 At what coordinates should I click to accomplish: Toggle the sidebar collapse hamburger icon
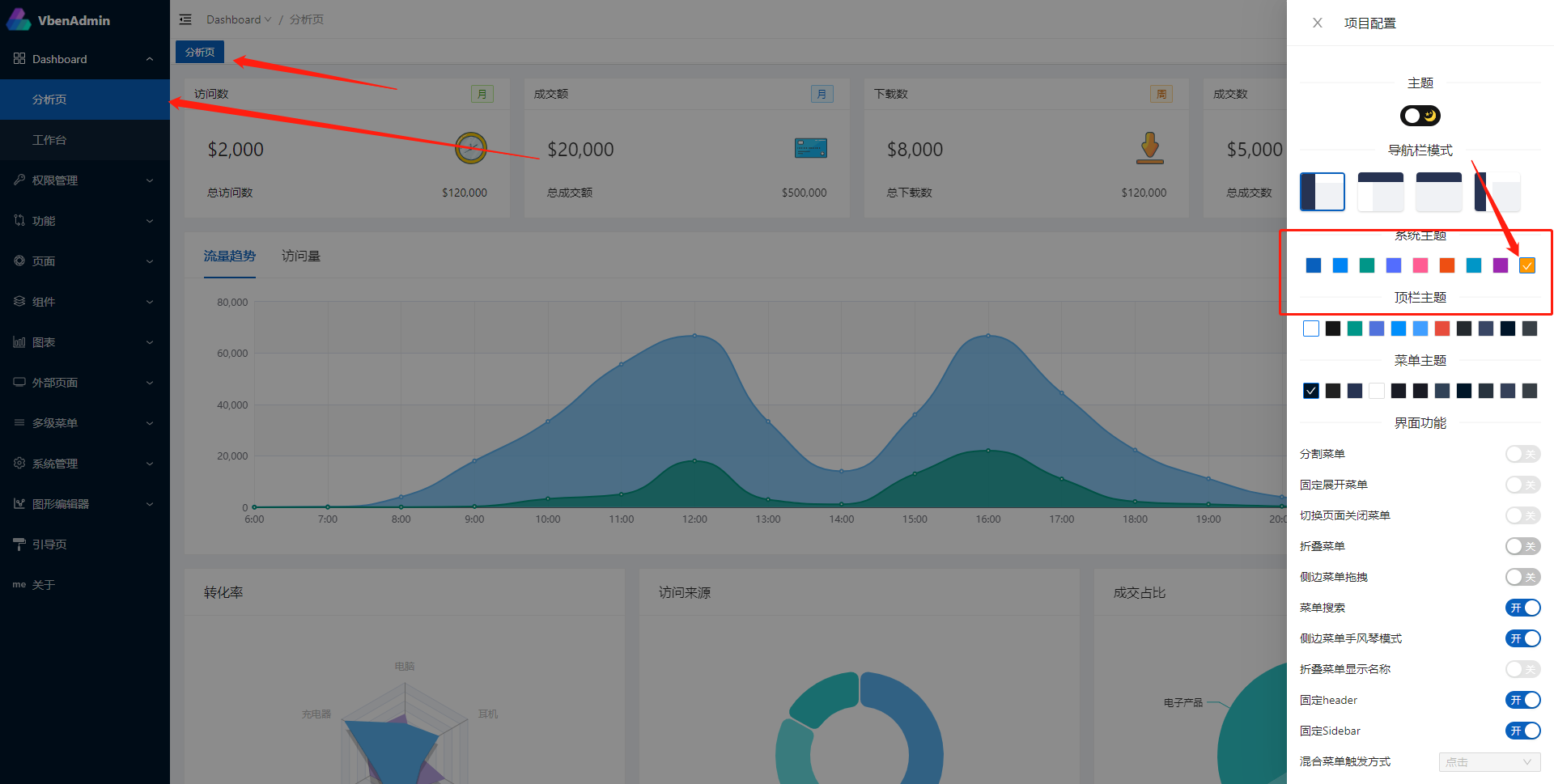click(185, 19)
